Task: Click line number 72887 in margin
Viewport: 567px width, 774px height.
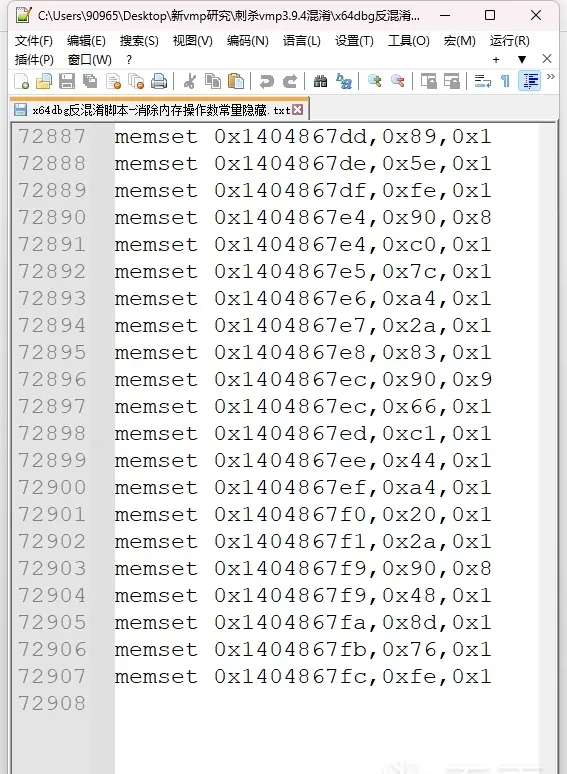Action: (x=52, y=137)
